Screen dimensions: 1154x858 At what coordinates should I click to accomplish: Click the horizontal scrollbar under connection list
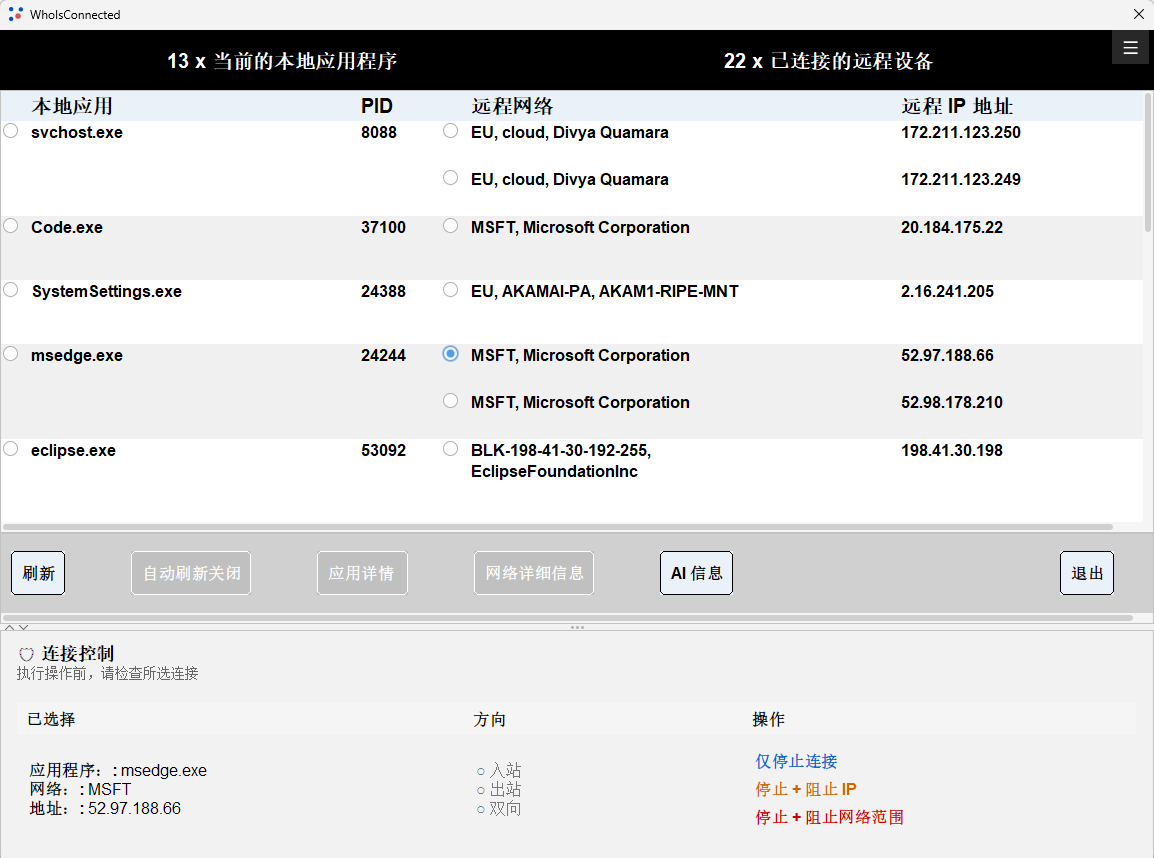tap(558, 527)
